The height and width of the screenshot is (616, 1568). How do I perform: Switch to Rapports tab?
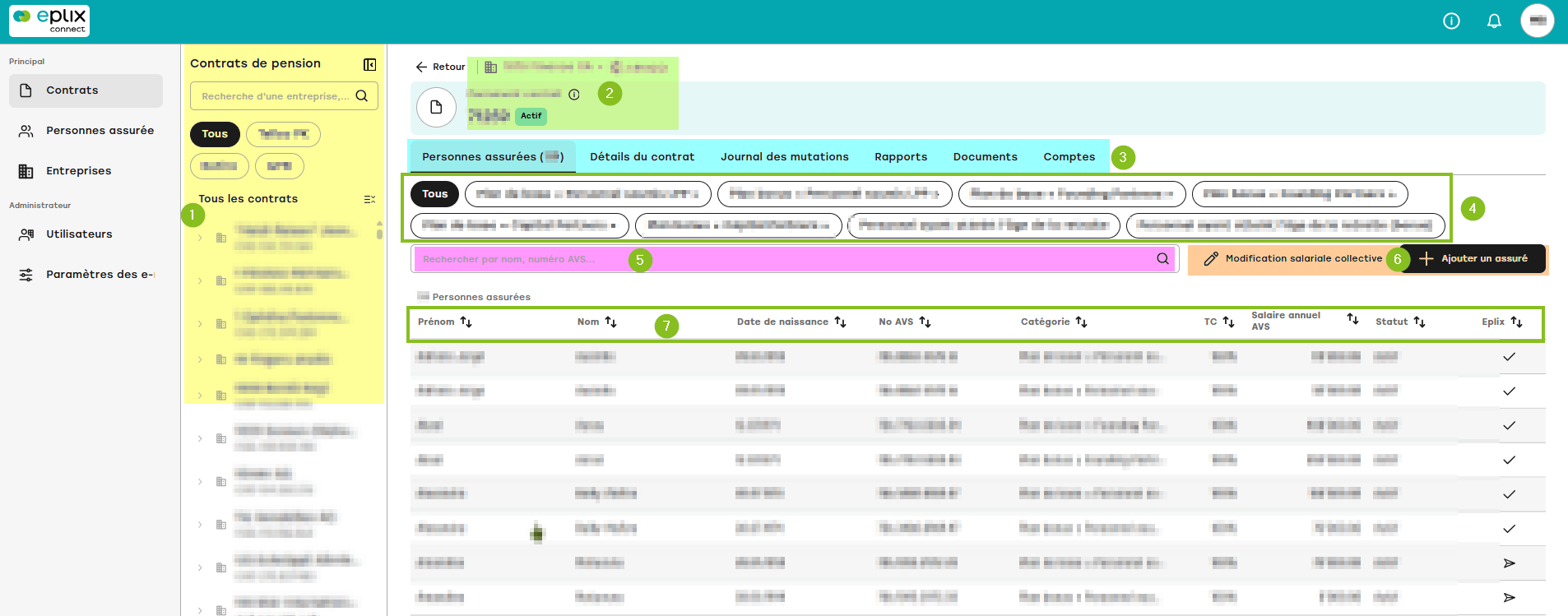[x=901, y=157]
